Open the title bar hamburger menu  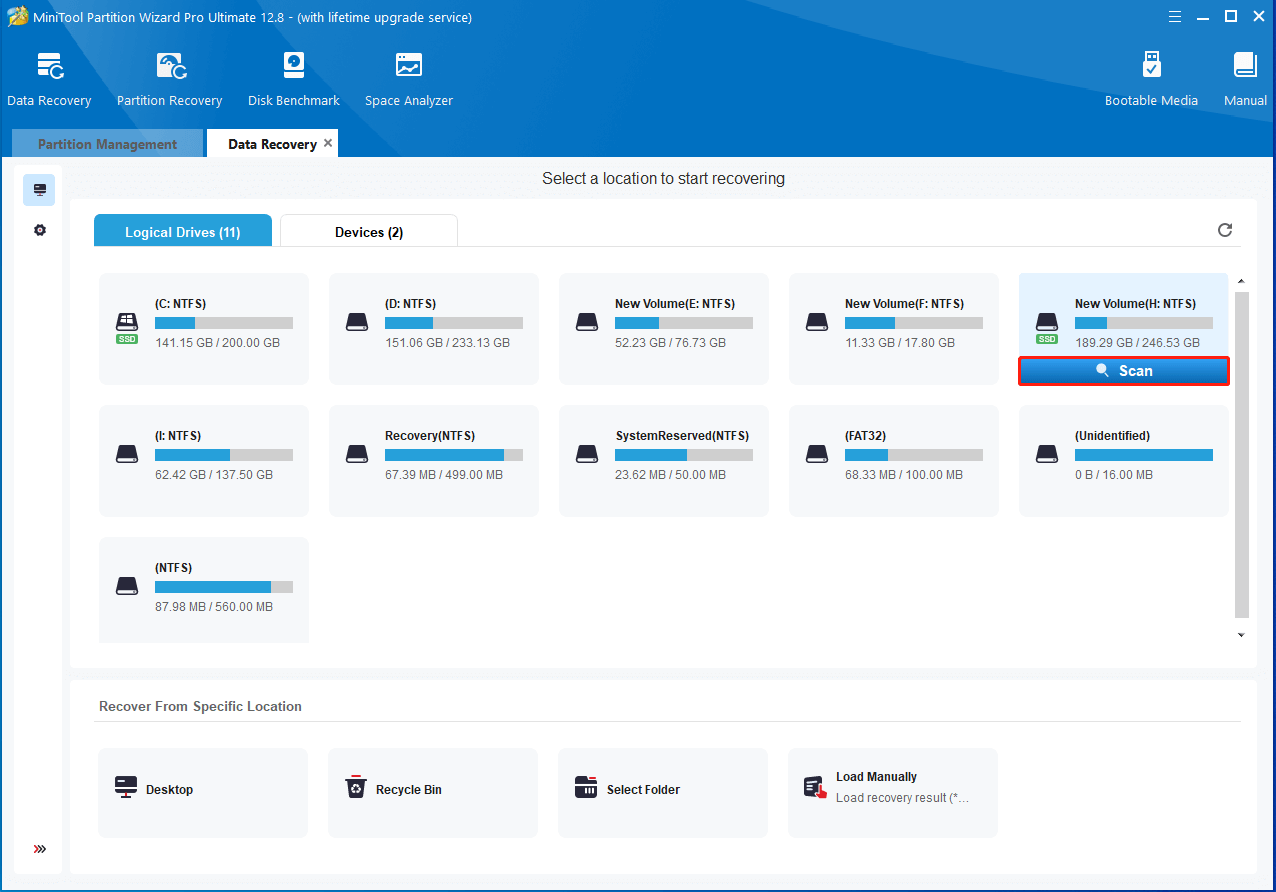pos(1176,16)
